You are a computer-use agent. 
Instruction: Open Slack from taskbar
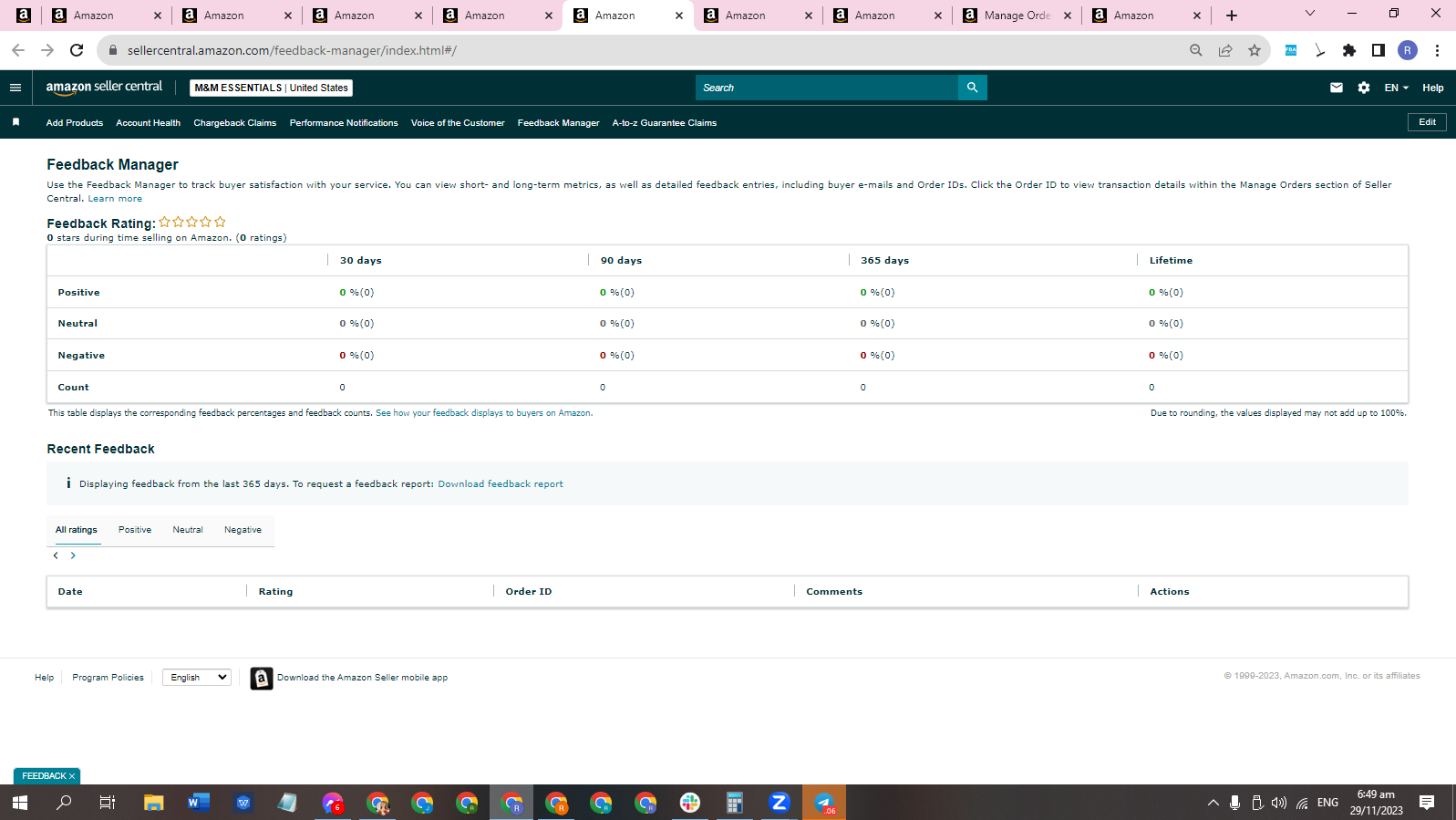(x=690, y=803)
